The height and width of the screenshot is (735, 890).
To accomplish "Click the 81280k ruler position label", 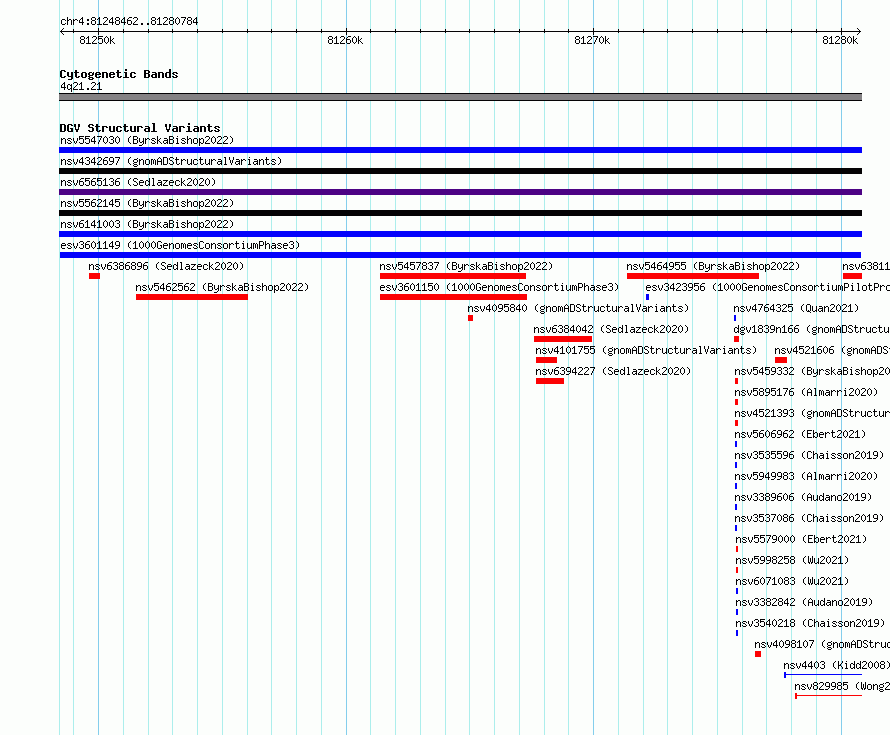I will click(x=840, y=40).
